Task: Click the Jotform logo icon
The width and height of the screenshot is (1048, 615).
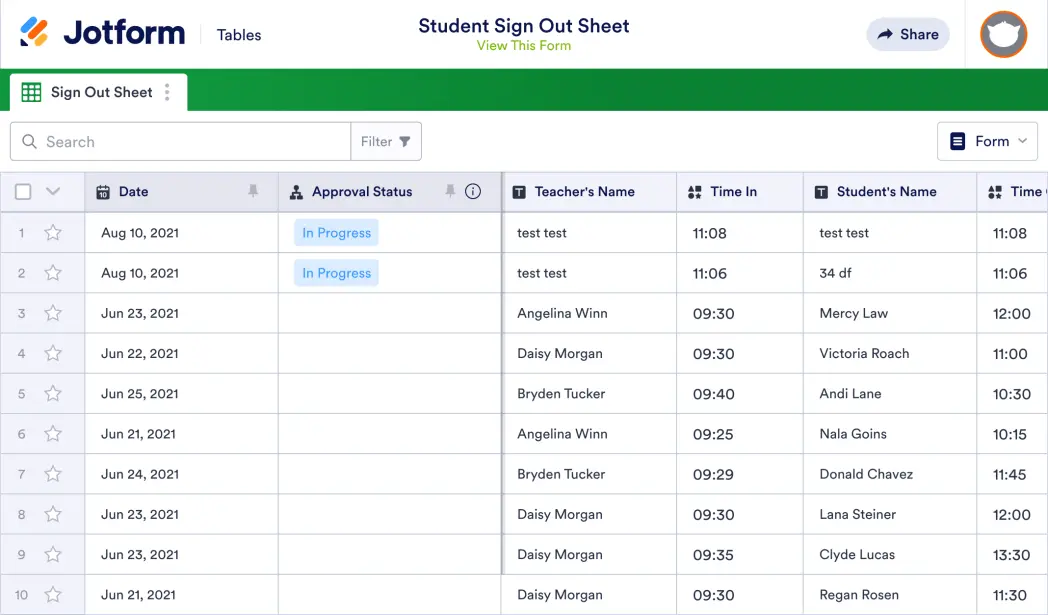Action: click(35, 31)
